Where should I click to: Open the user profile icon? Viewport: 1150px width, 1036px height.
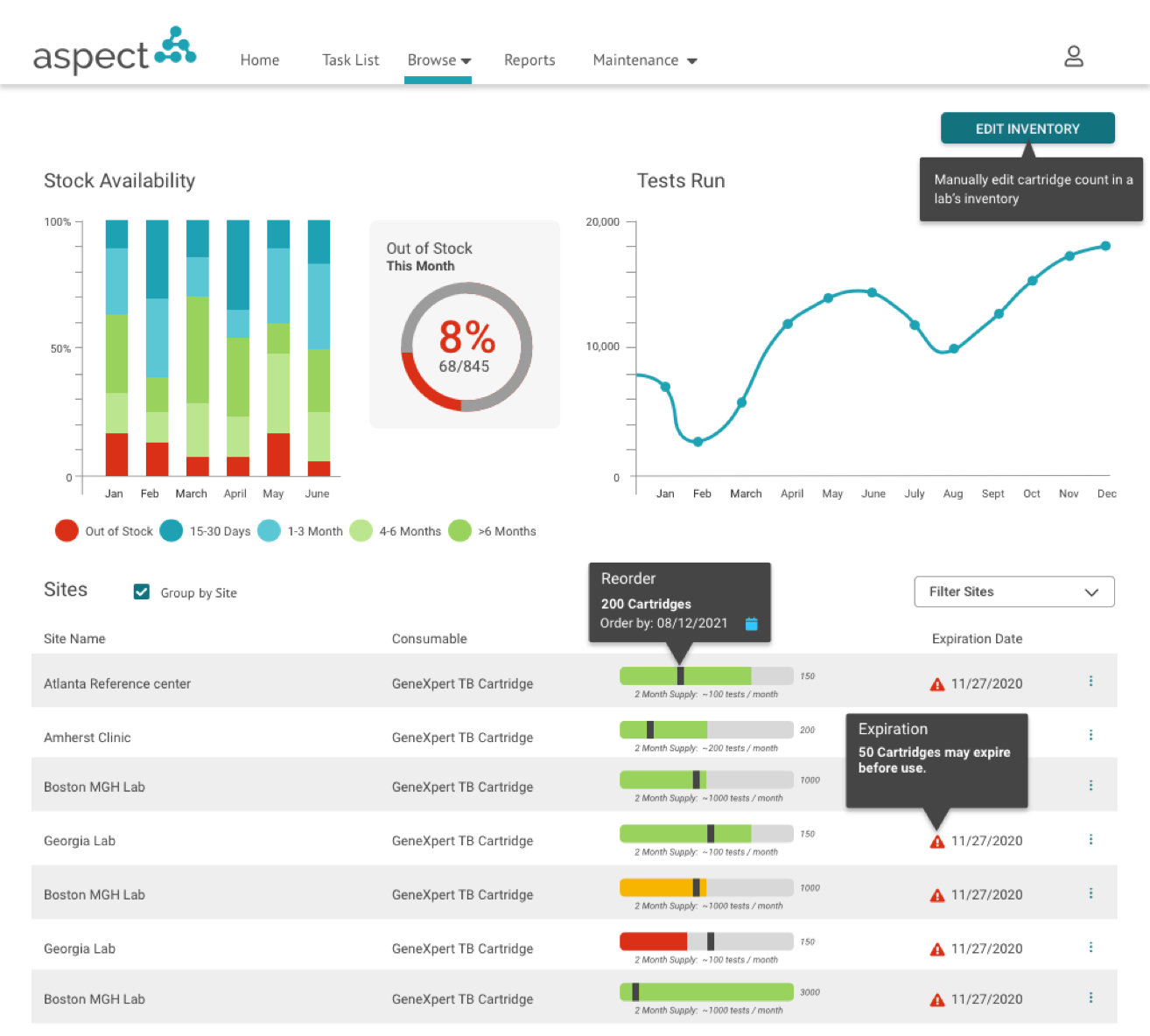point(1074,57)
